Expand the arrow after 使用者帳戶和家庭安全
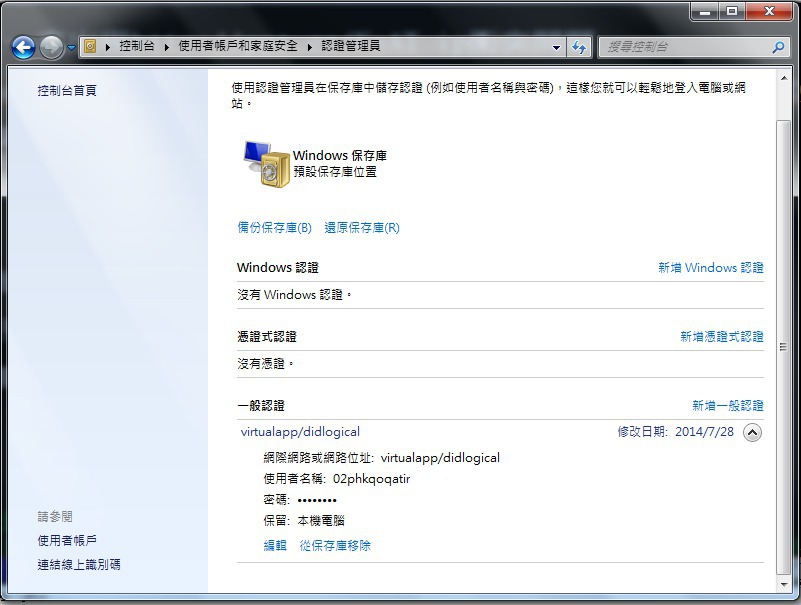Screen dimensions: 801x605 (x=310, y=47)
